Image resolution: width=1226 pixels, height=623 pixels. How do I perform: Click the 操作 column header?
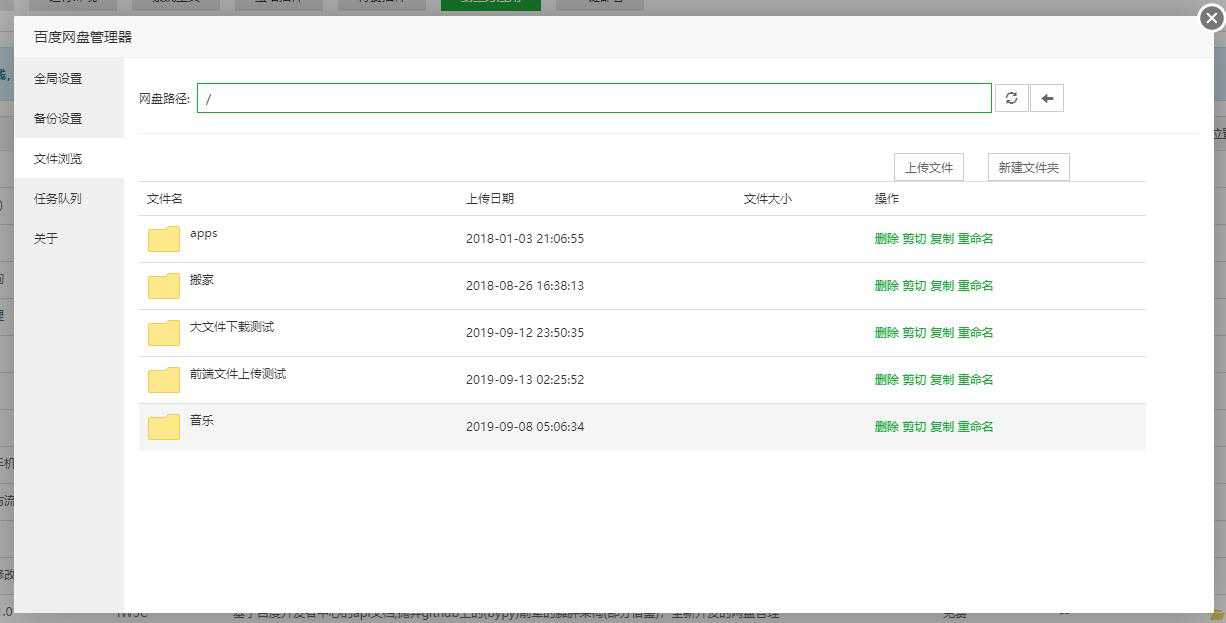[887, 199]
